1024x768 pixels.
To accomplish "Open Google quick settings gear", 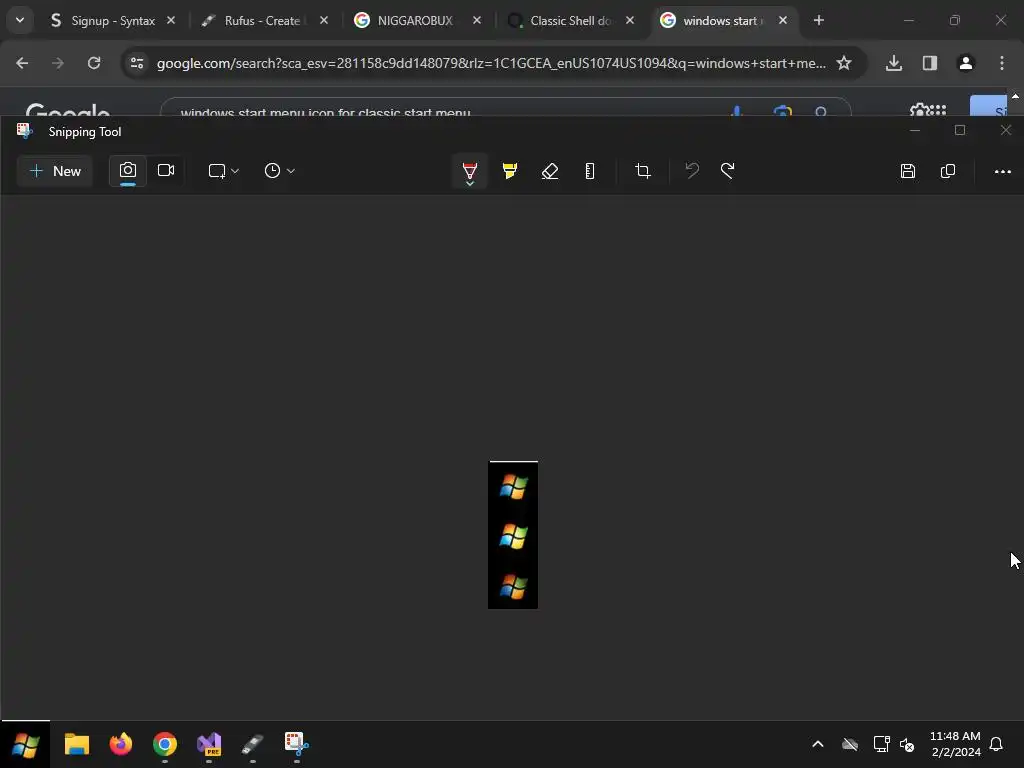I will pyautogui.click(x=918, y=110).
